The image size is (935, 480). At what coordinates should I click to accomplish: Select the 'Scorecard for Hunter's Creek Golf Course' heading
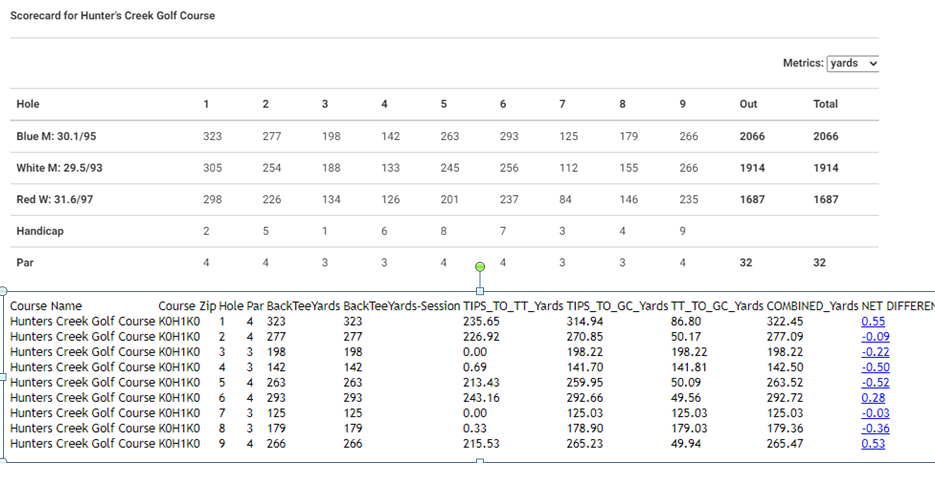coord(113,16)
